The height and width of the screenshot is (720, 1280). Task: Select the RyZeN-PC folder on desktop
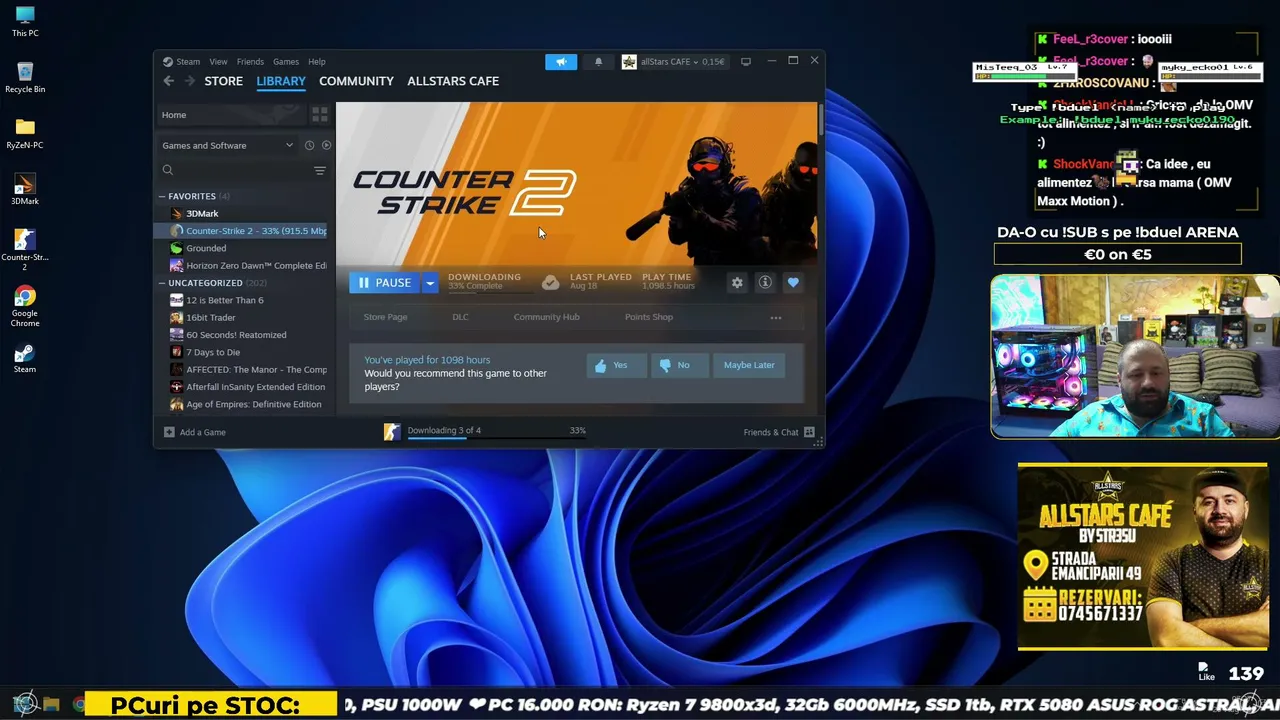click(25, 134)
